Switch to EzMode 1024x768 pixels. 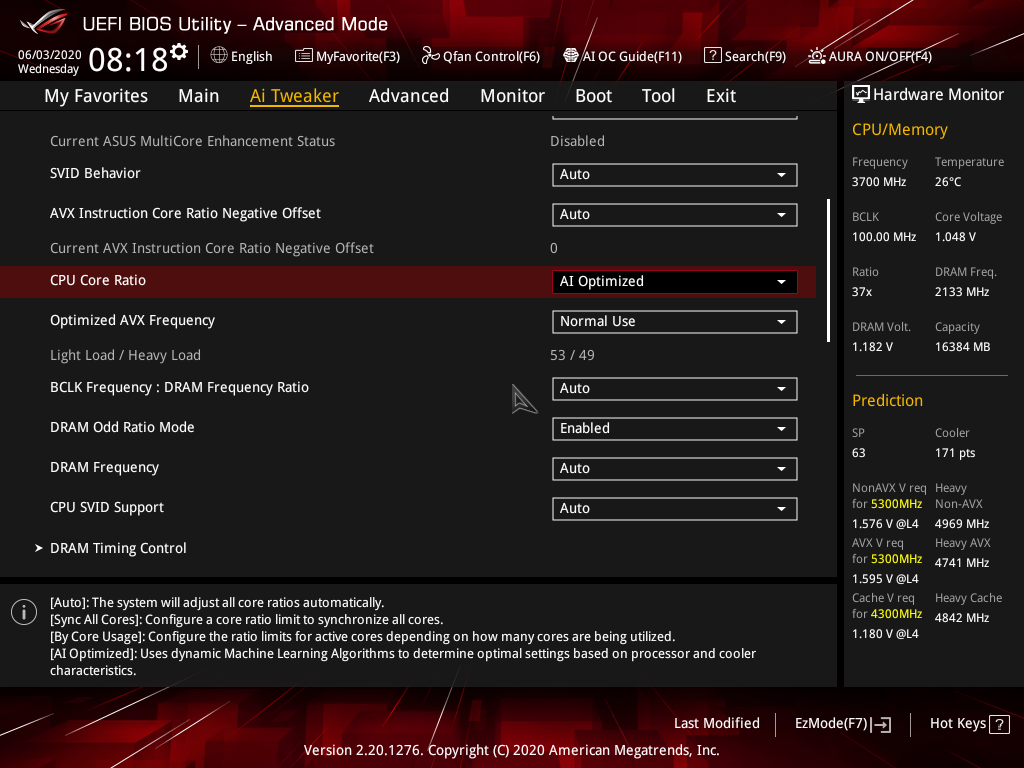pyautogui.click(x=842, y=723)
